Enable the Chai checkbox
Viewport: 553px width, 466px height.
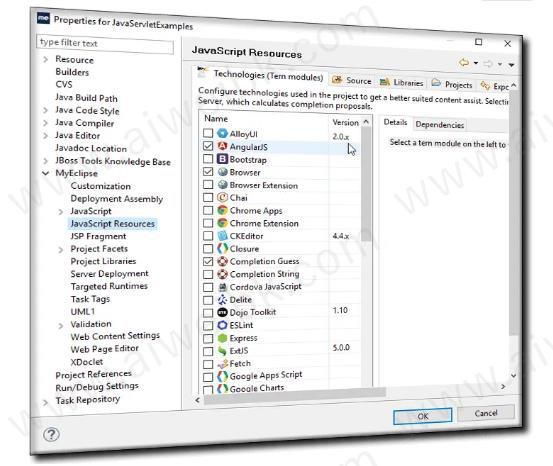coord(208,198)
